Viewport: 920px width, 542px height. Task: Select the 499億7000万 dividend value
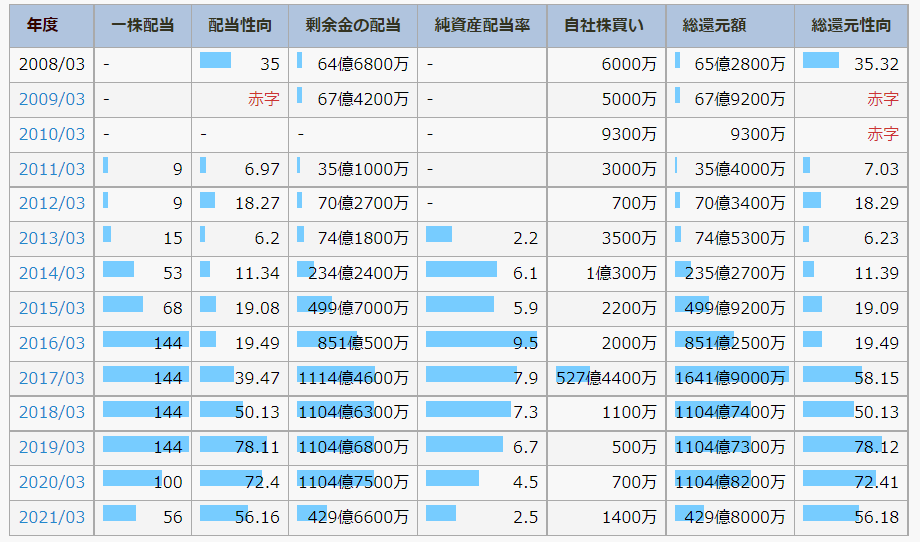pos(358,309)
